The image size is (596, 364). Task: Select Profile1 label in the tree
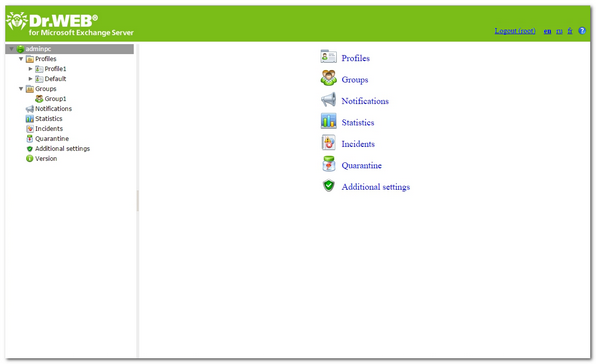[x=55, y=69]
